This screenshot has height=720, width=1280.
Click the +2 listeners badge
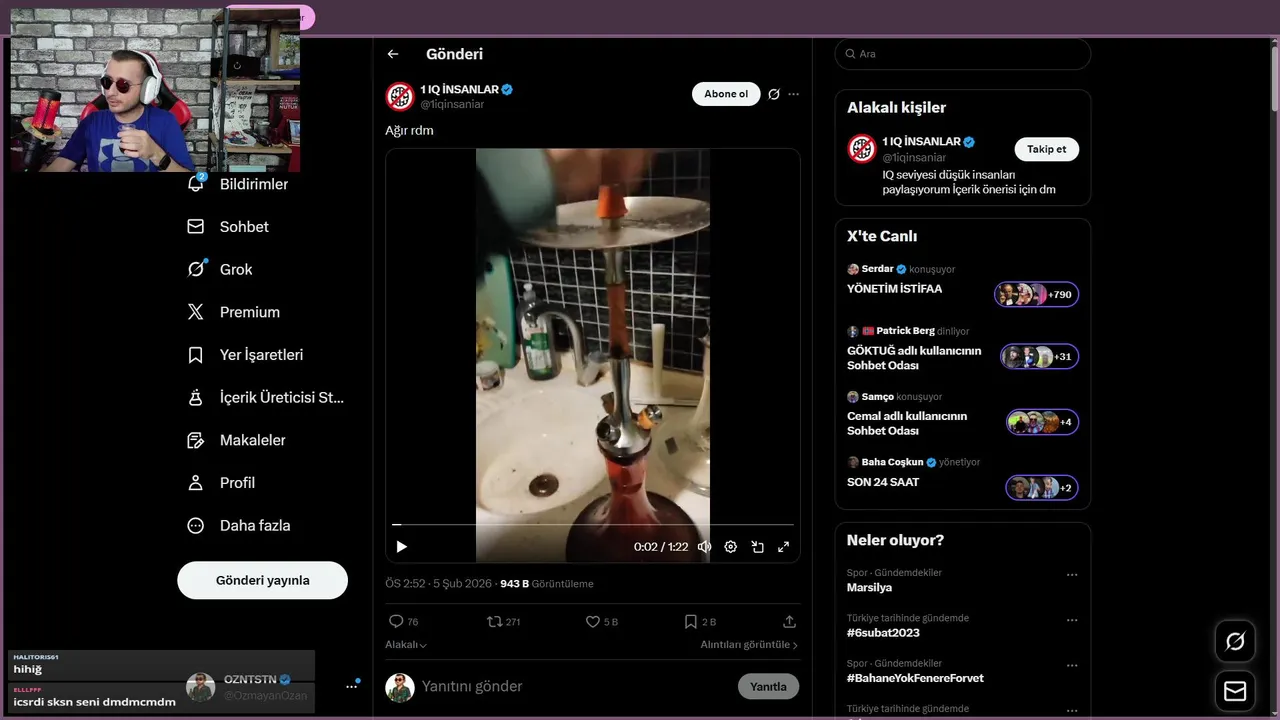tap(1041, 487)
